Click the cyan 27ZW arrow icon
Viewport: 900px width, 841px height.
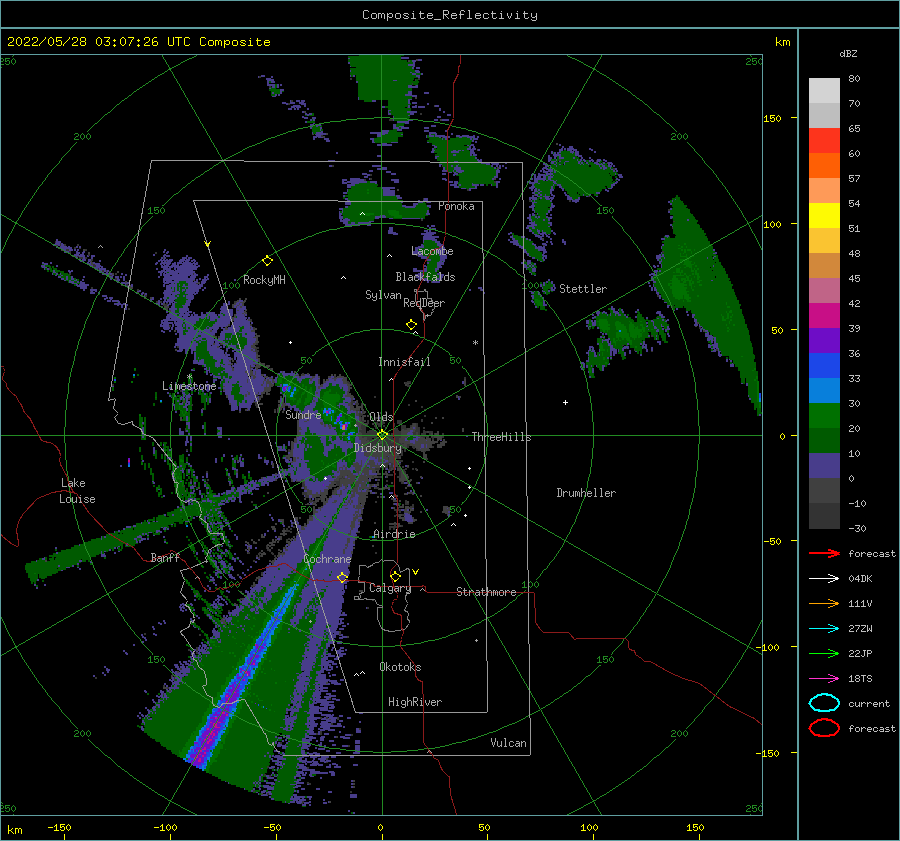824,629
